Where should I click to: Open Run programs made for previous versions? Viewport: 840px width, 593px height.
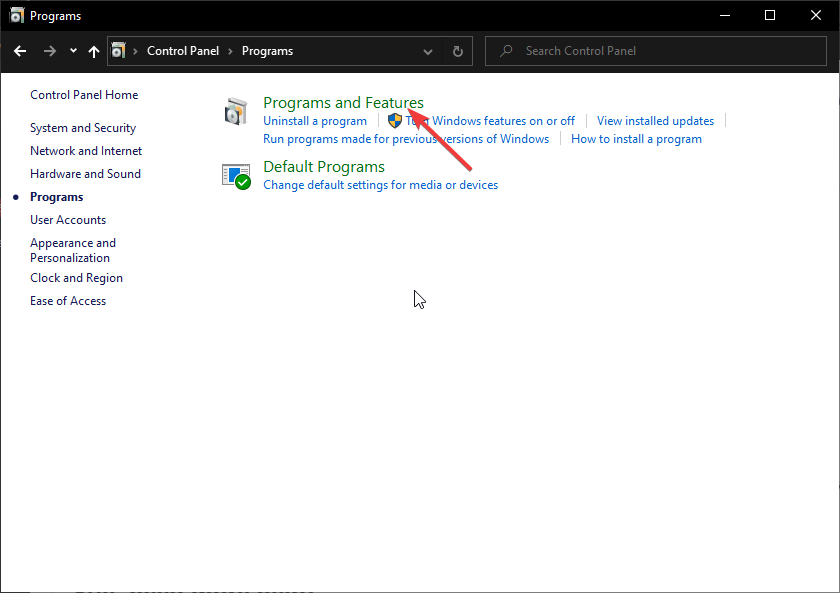click(x=406, y=139)
